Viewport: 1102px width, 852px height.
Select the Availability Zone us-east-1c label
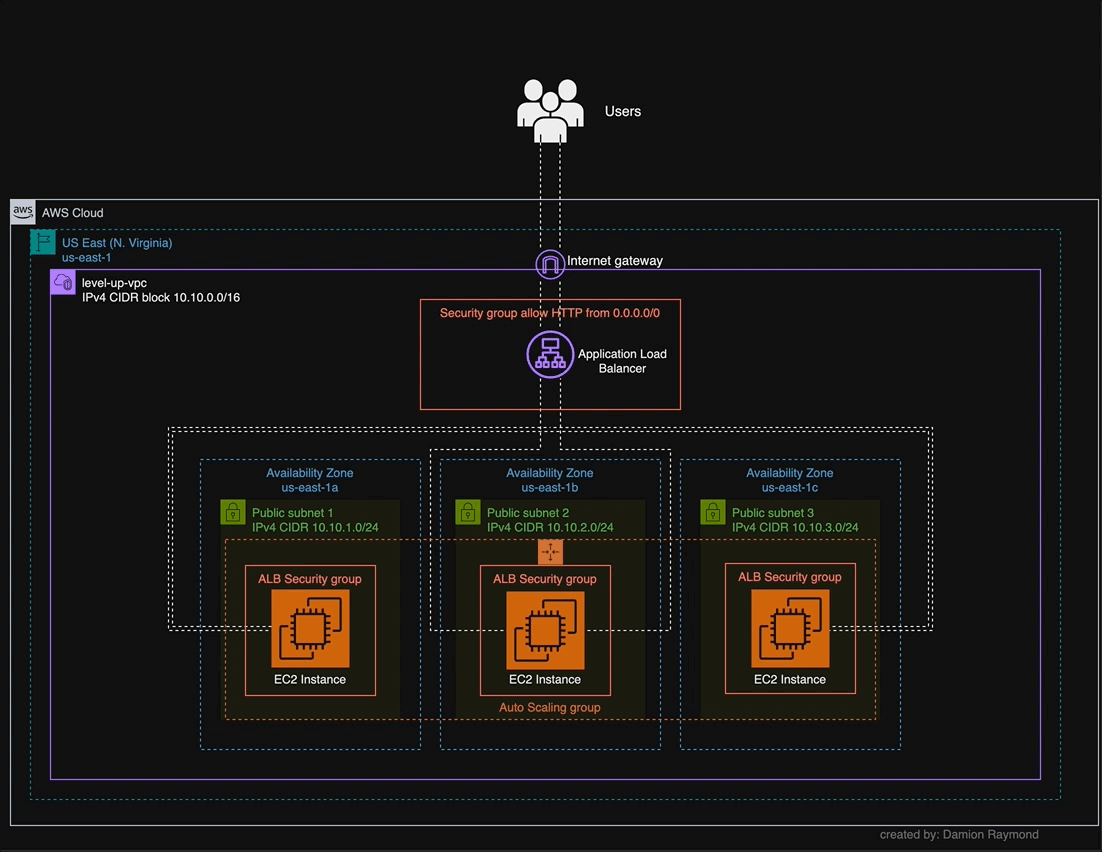[790, 480]
